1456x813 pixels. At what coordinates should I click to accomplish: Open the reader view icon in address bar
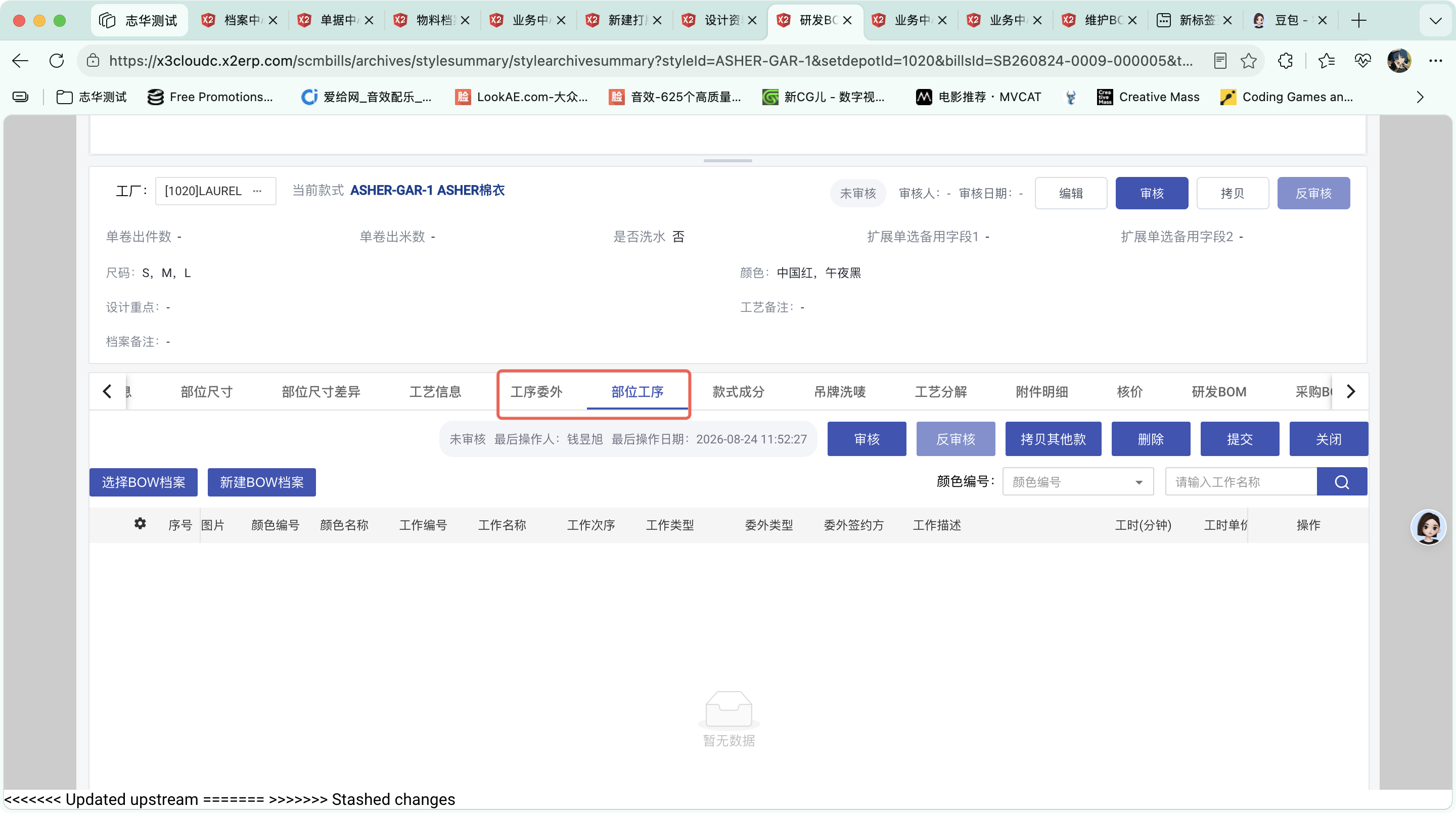coord(1220,61)
